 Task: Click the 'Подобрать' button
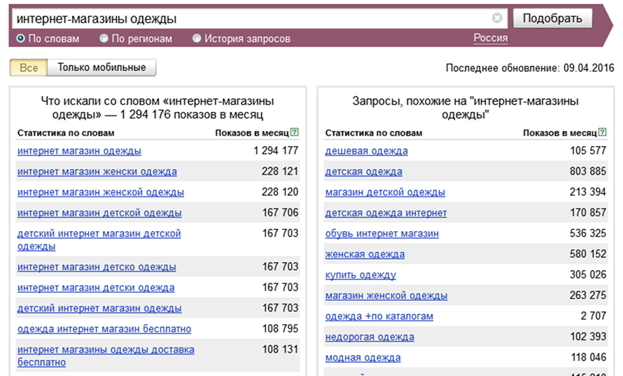[x=553, y=18]
